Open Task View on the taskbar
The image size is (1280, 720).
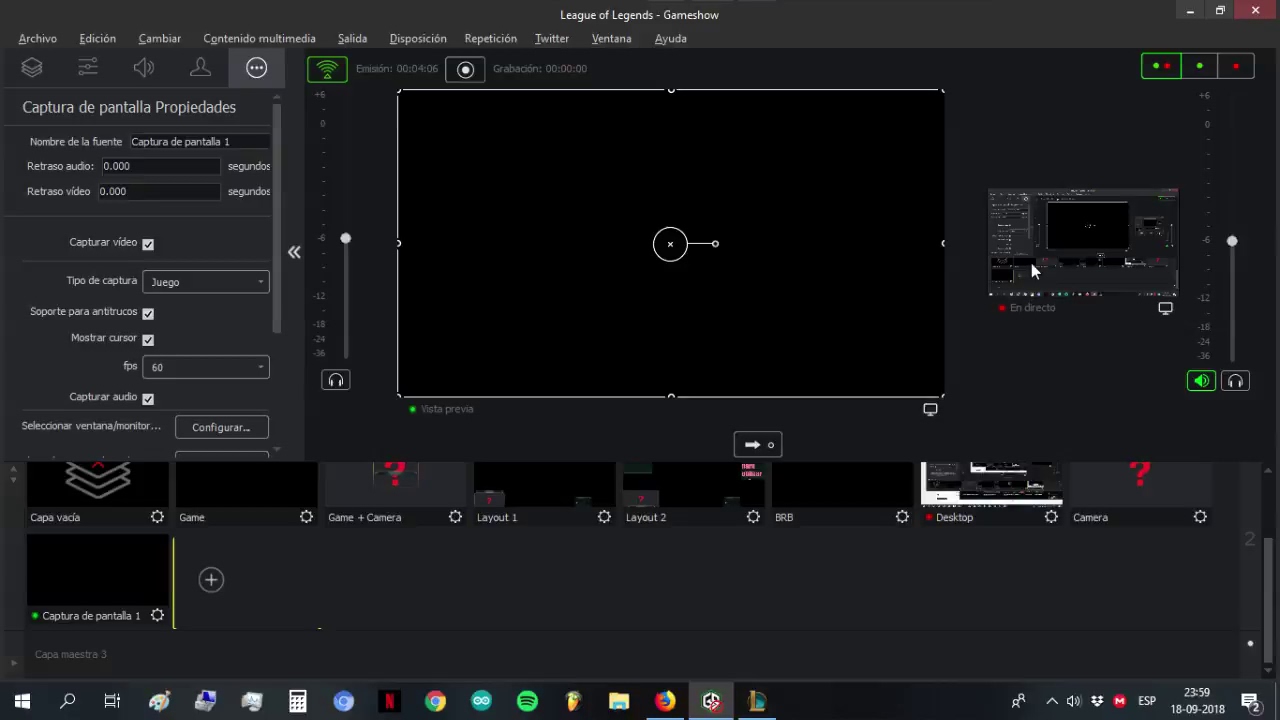tap(112, 701)
